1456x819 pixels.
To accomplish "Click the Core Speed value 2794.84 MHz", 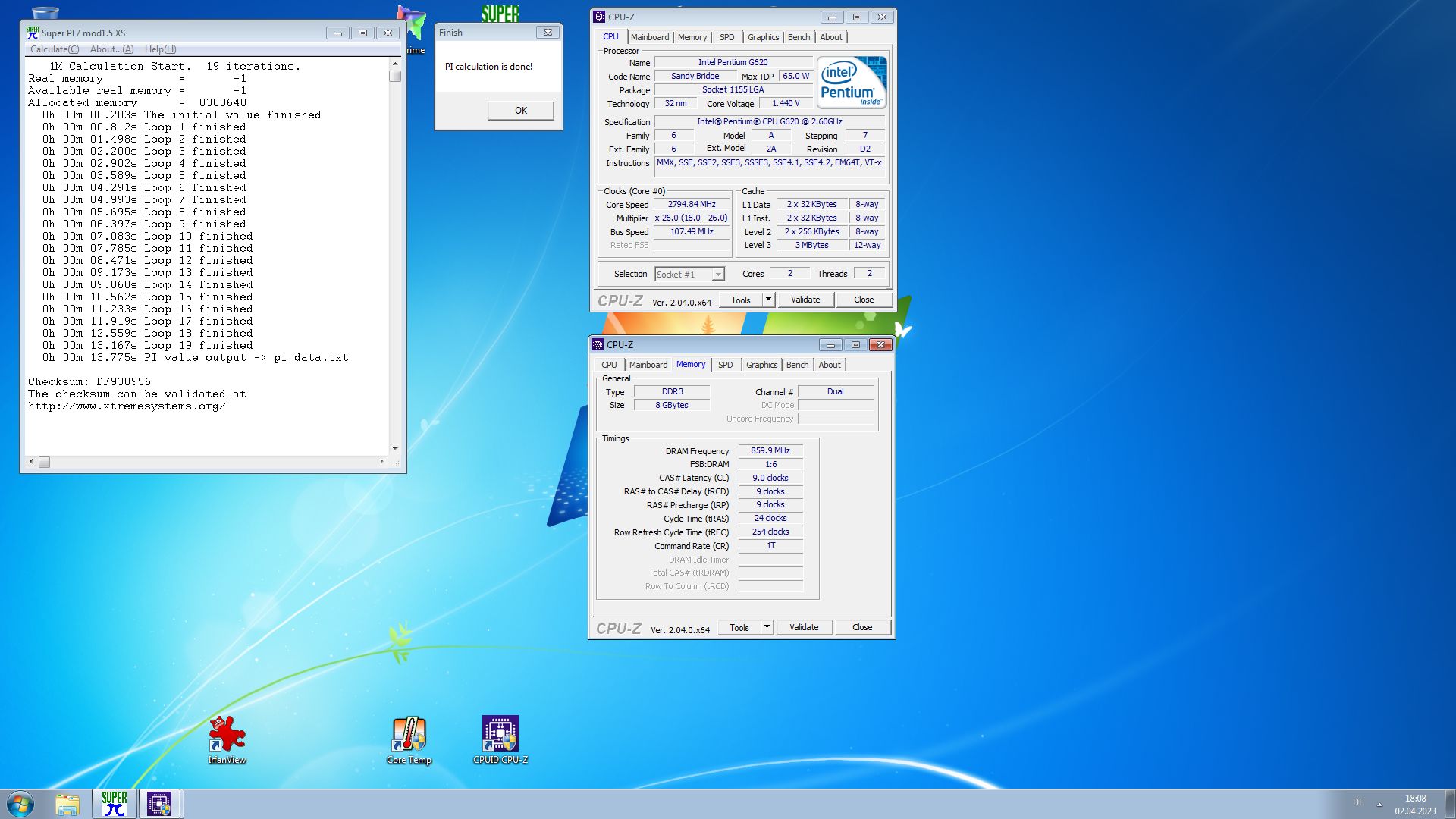I will [x=692, y=205].
